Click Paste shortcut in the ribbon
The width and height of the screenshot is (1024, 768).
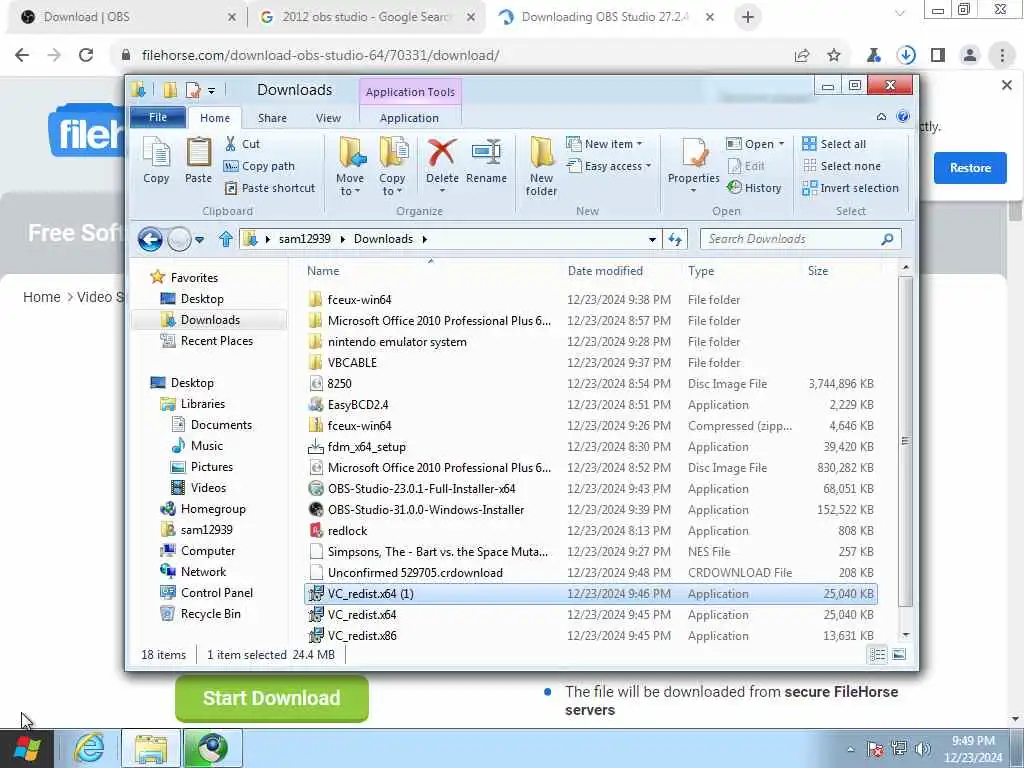coord(270,188)
